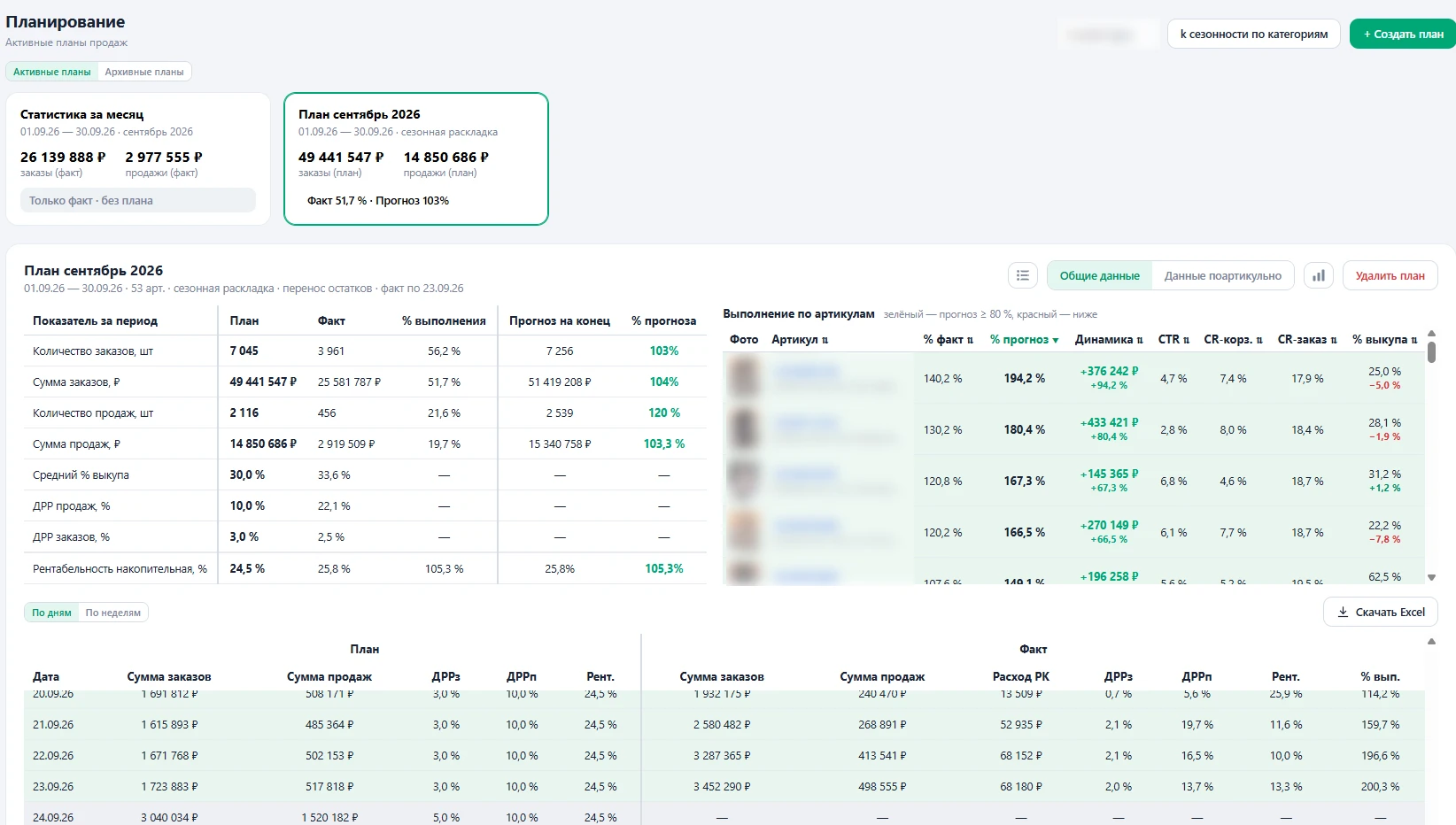Click the Рентабельность накопительная, % row label

point(120,568)
